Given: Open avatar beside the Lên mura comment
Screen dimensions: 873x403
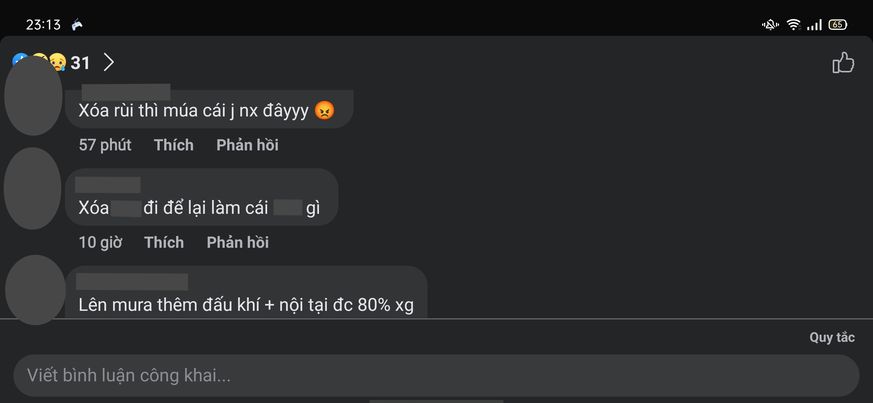Looking at the screenshot, I should coord(33,289).
